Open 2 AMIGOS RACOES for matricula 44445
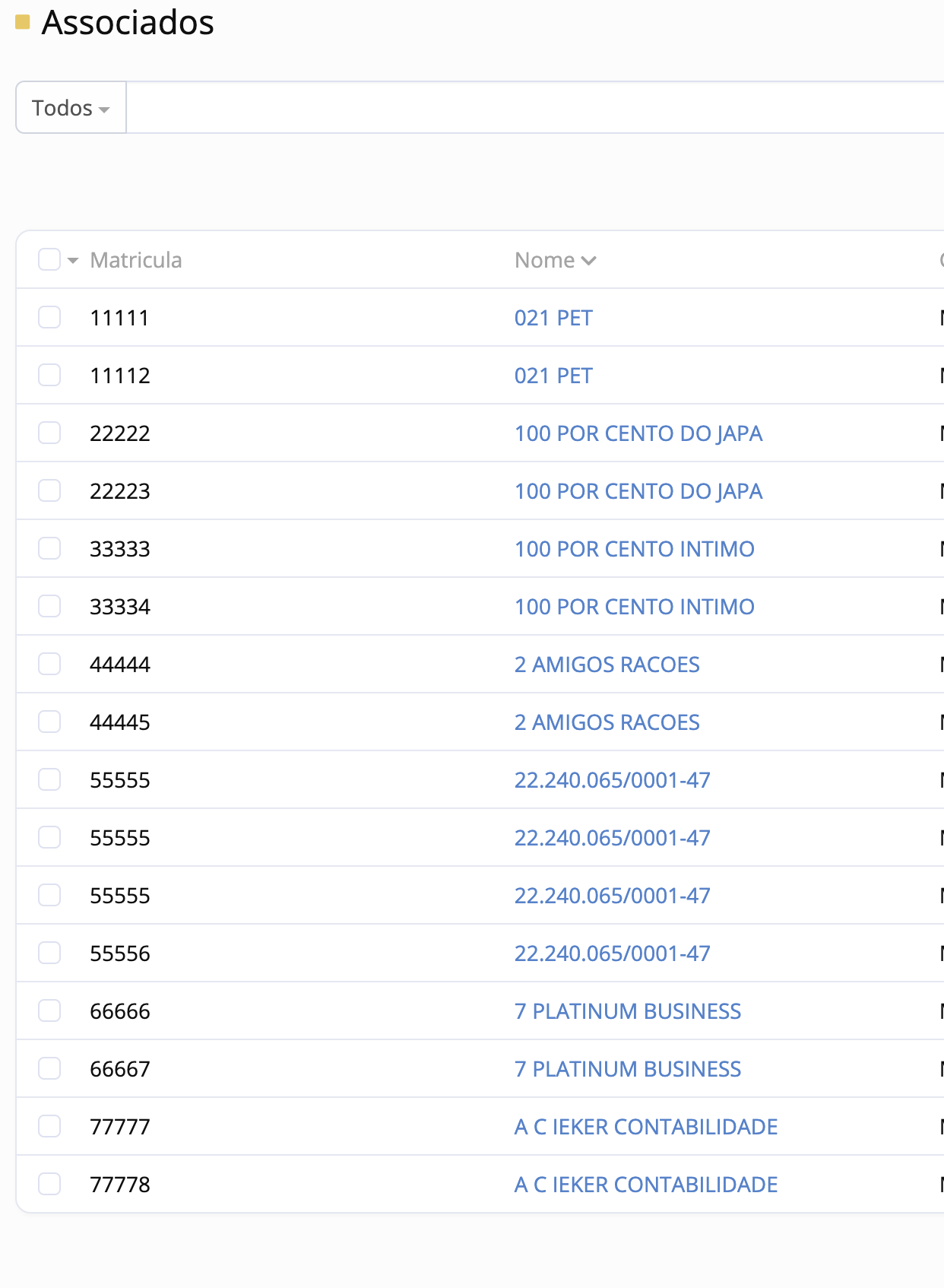Image resolution: width=944 pixels, height=1288 pixels. [607, 722]
